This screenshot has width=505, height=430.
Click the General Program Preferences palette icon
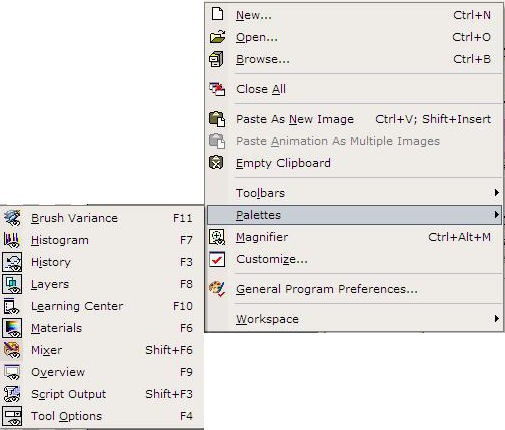(217, 289)
